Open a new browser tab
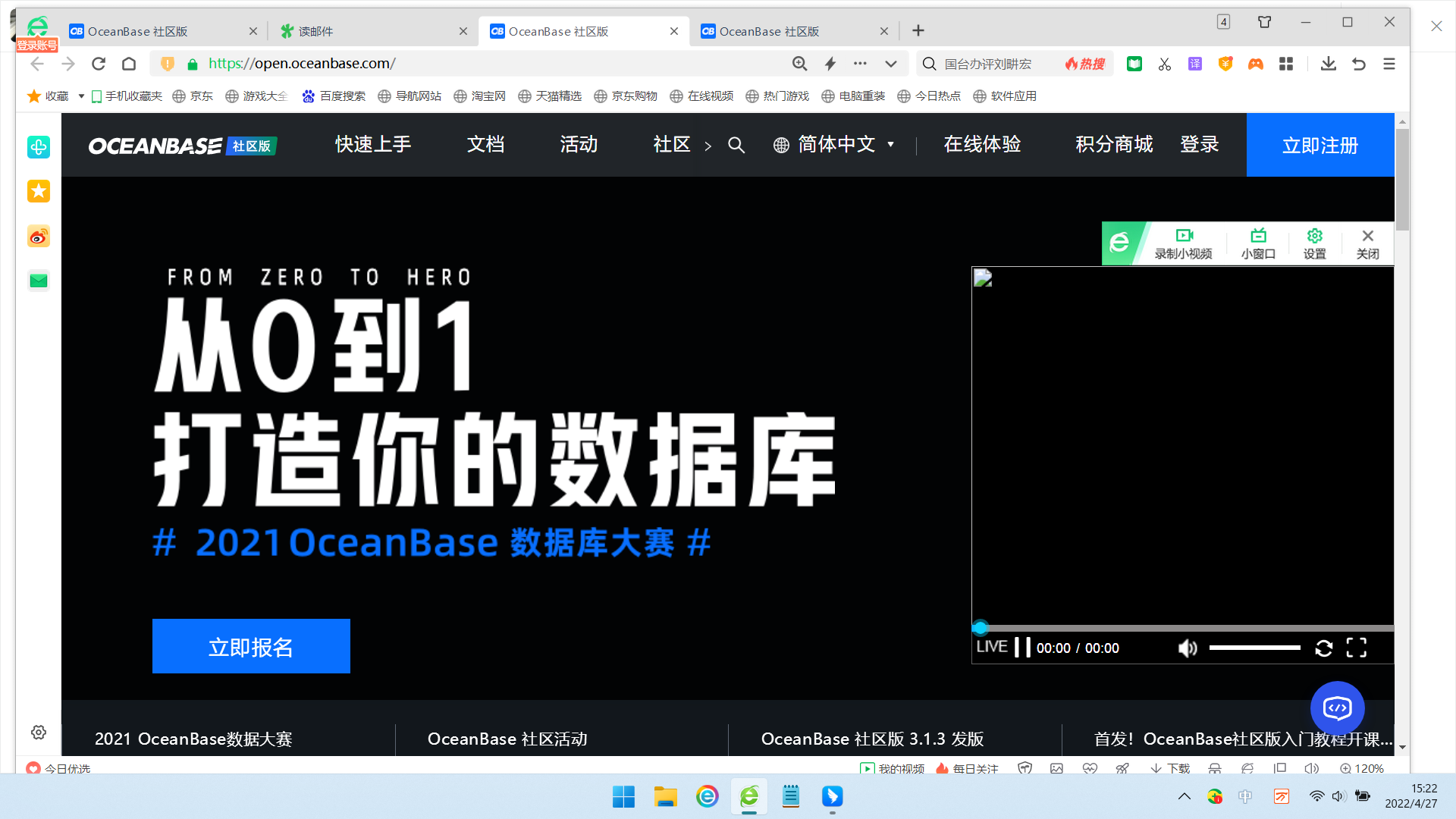1456x819 pixels. [918, 31]
